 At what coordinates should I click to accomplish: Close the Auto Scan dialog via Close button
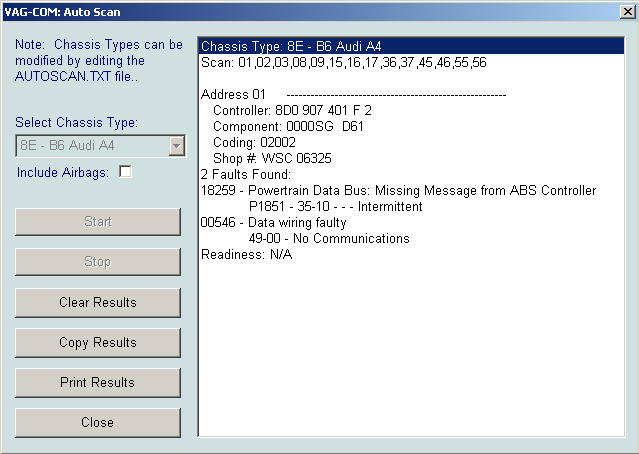pos(98,422)
